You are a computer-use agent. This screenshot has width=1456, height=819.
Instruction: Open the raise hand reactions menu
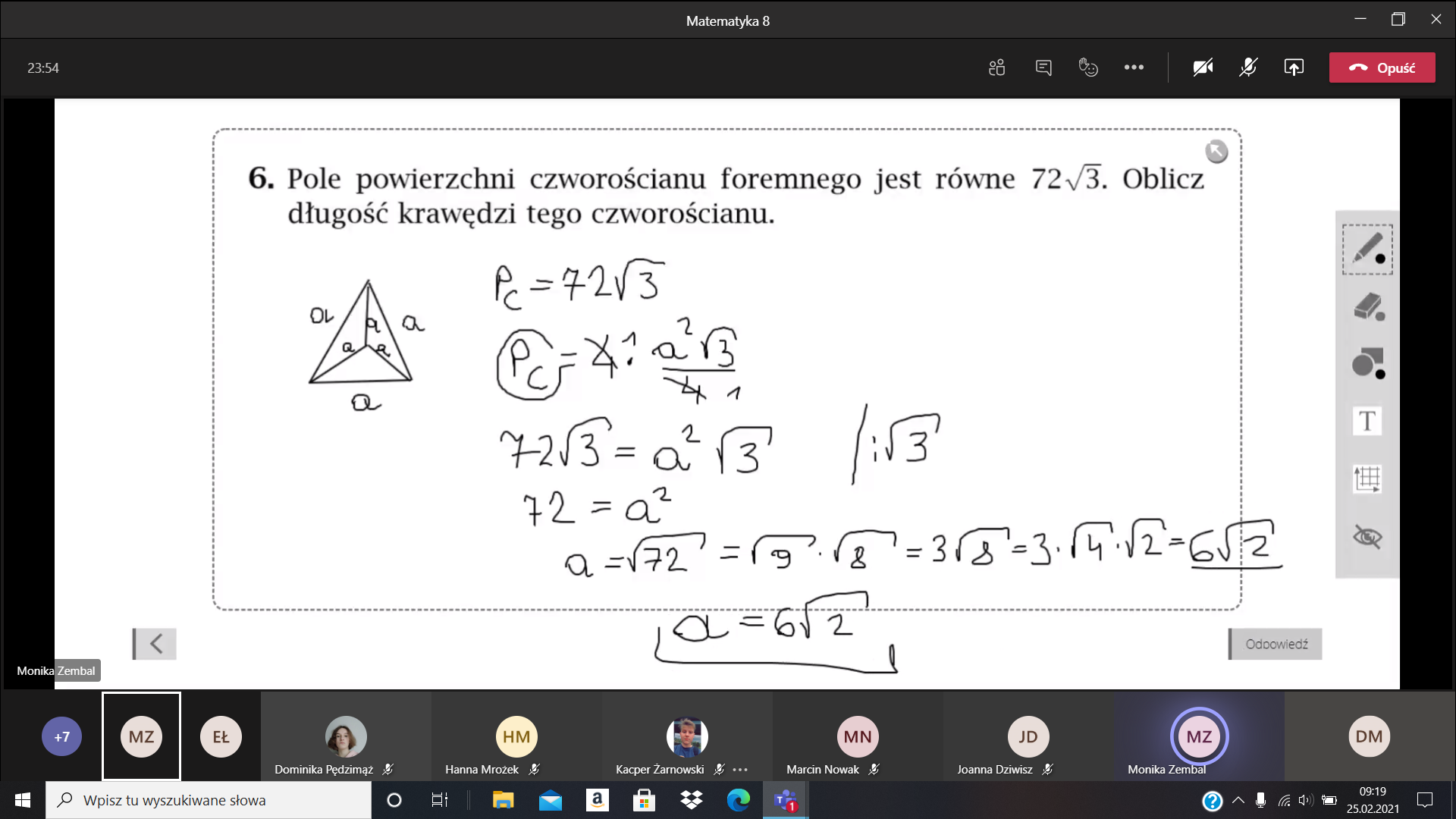click(1088, 67)
